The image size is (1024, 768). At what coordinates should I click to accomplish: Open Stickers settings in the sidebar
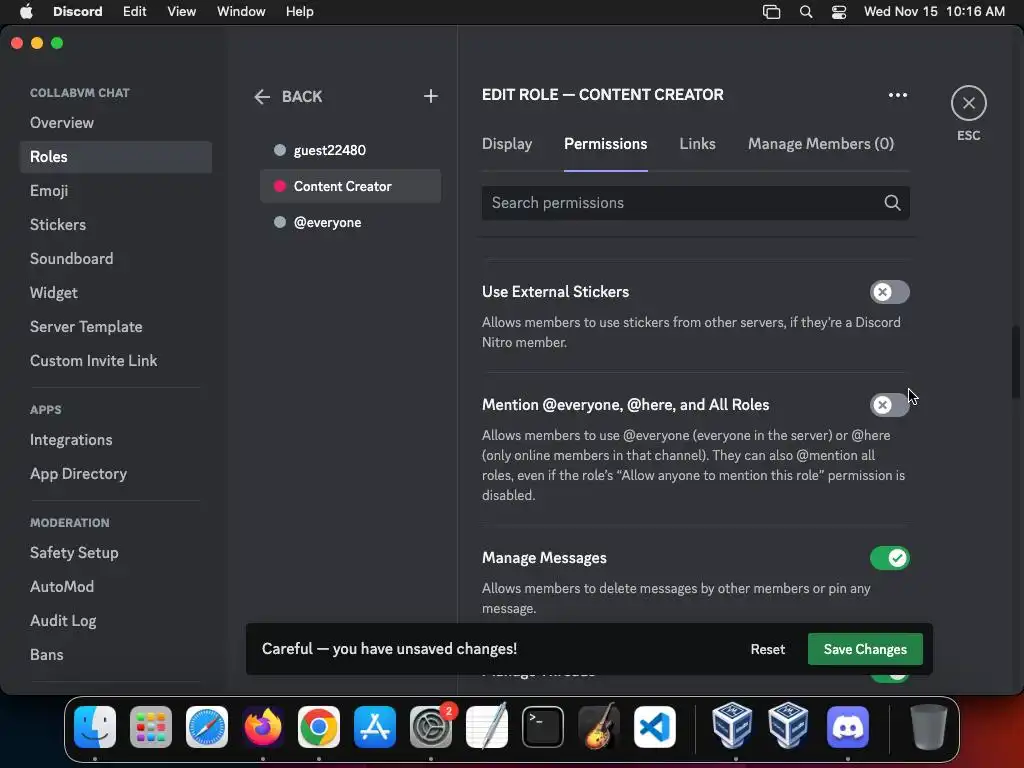pos(116,225)
